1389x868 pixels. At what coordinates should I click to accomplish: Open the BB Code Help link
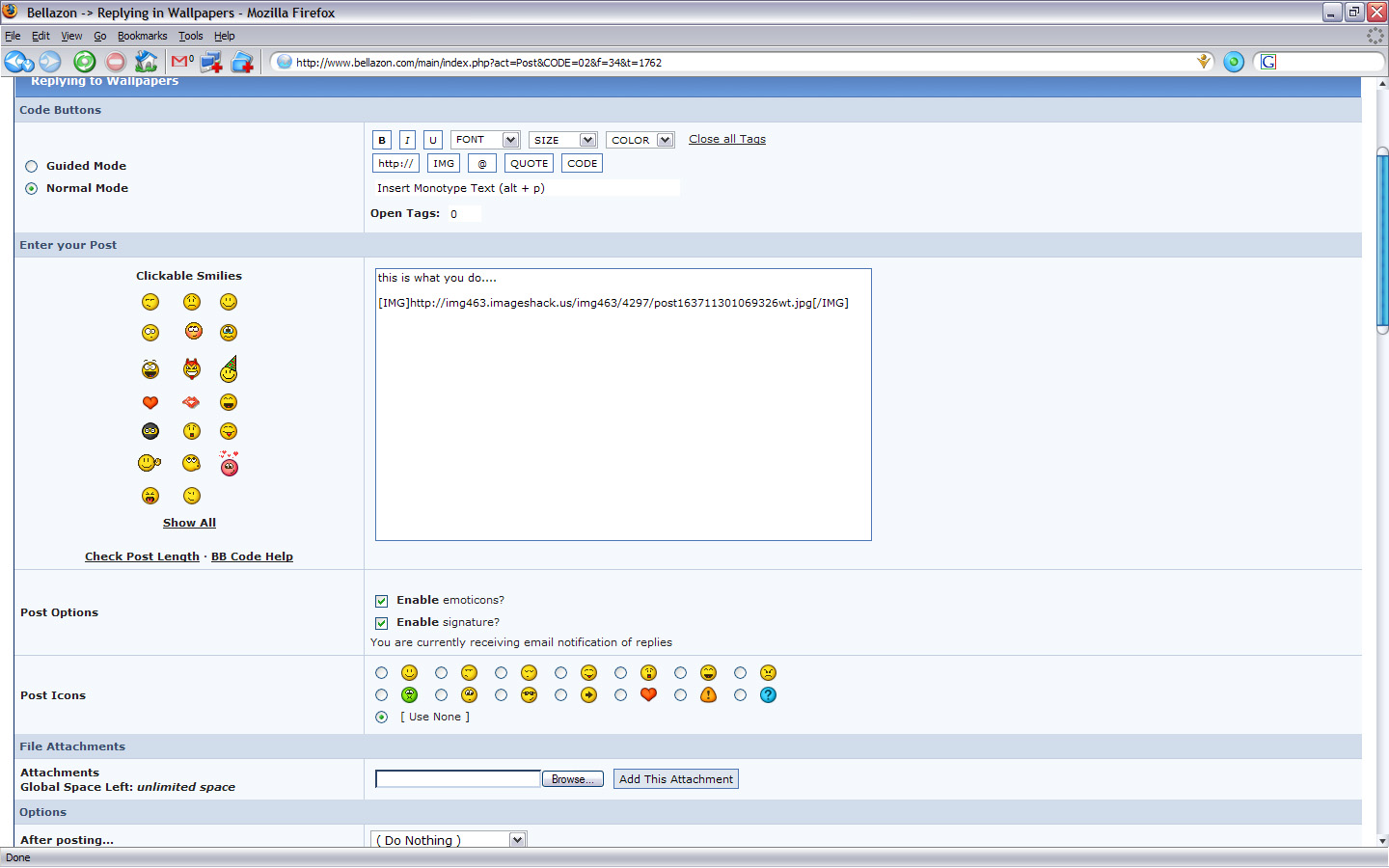[x=252, y=556]
